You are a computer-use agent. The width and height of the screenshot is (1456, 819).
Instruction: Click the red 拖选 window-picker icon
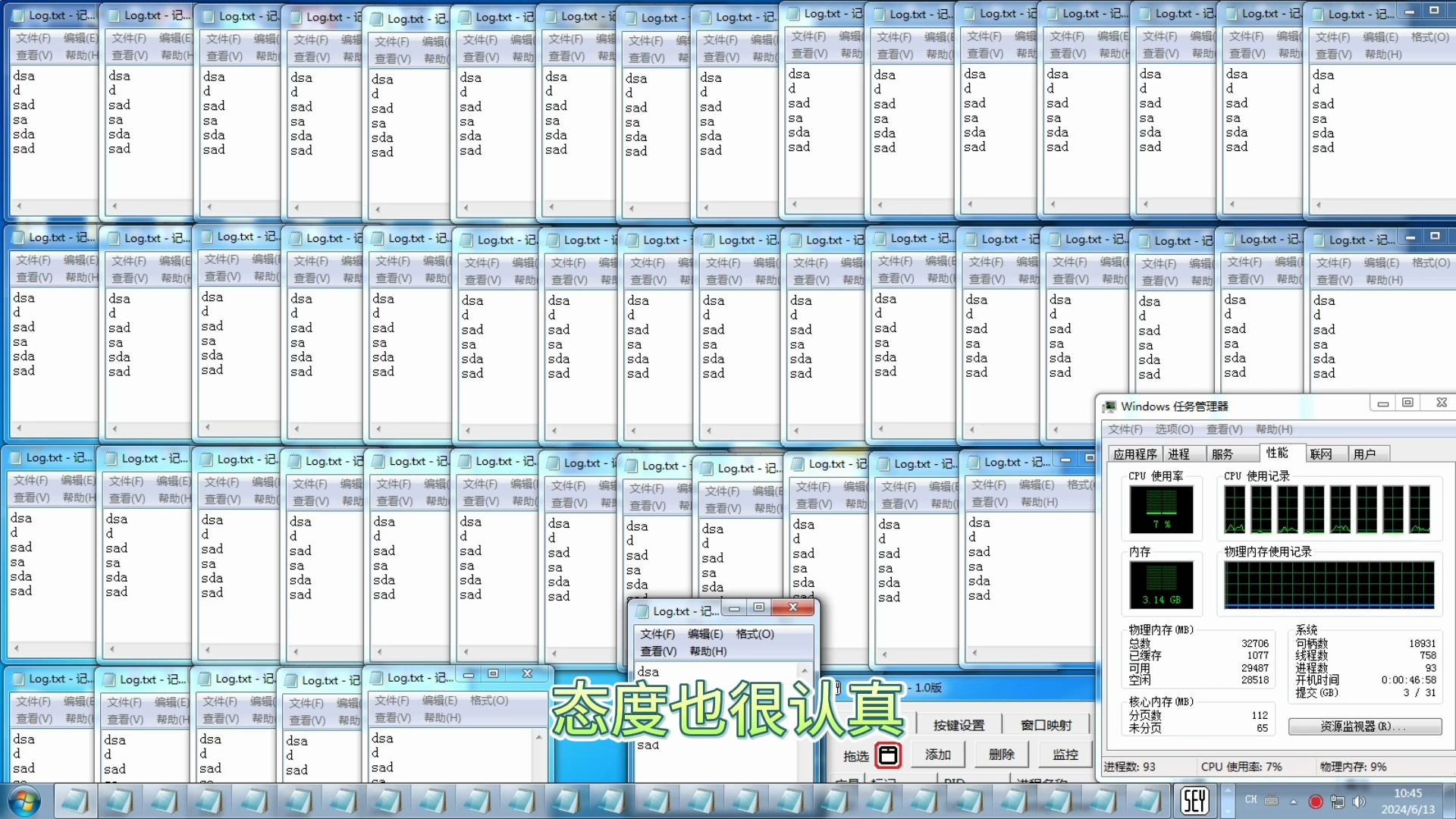(888, 755)
